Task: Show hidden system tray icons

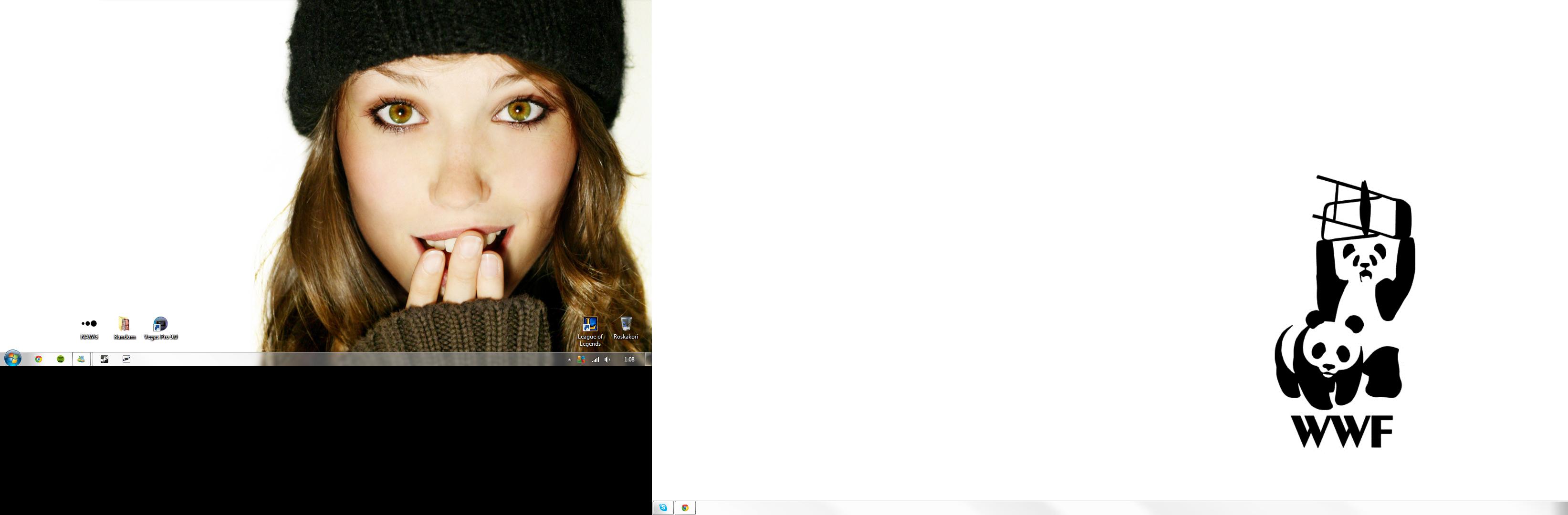Action: click(569, 360)
